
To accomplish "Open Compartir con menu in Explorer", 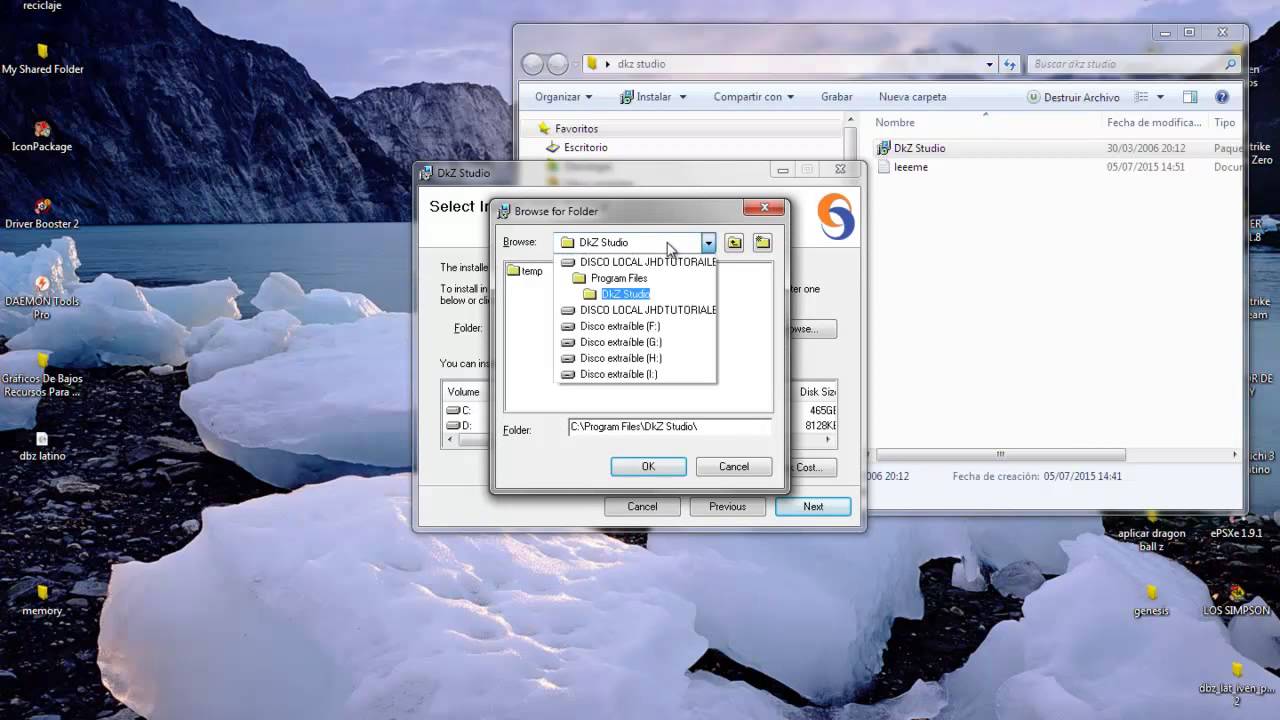I will coord(753,97).
